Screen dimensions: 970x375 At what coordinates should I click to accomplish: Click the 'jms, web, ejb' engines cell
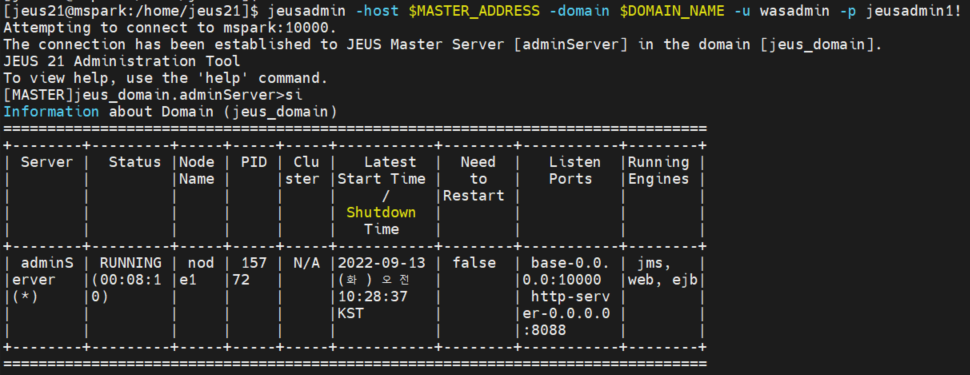[663, 271]
